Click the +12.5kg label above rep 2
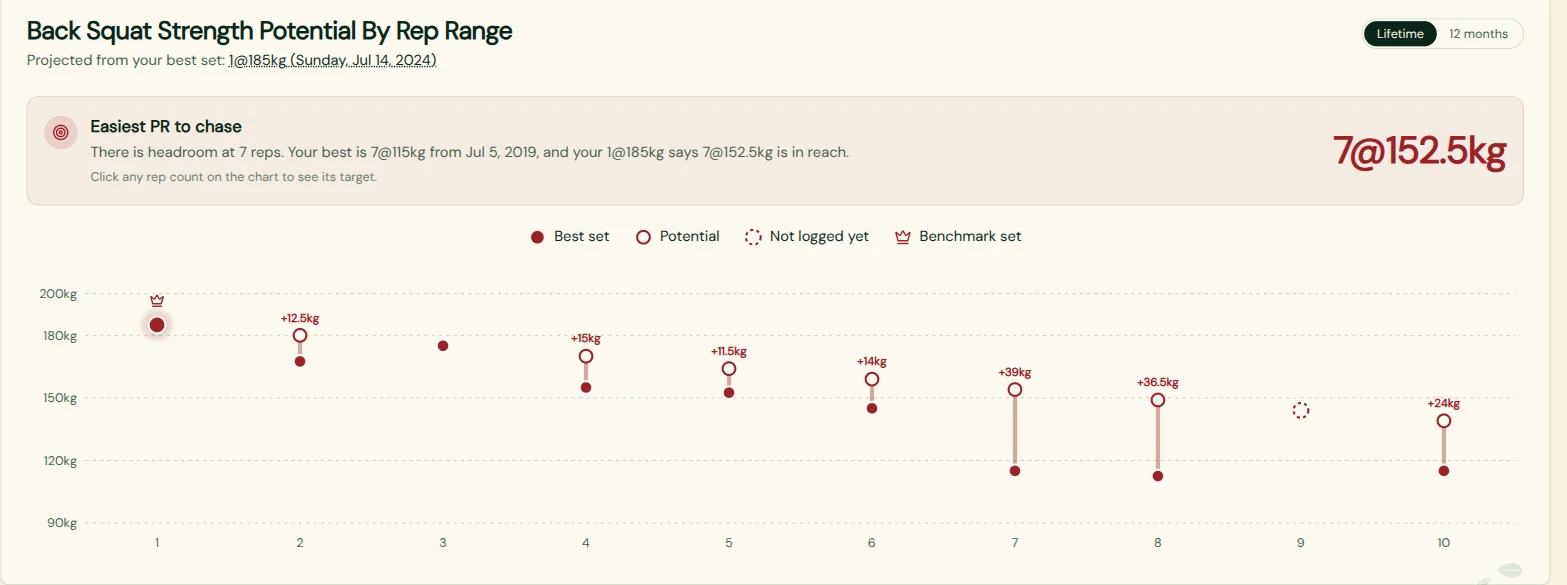 pos(300,319)
